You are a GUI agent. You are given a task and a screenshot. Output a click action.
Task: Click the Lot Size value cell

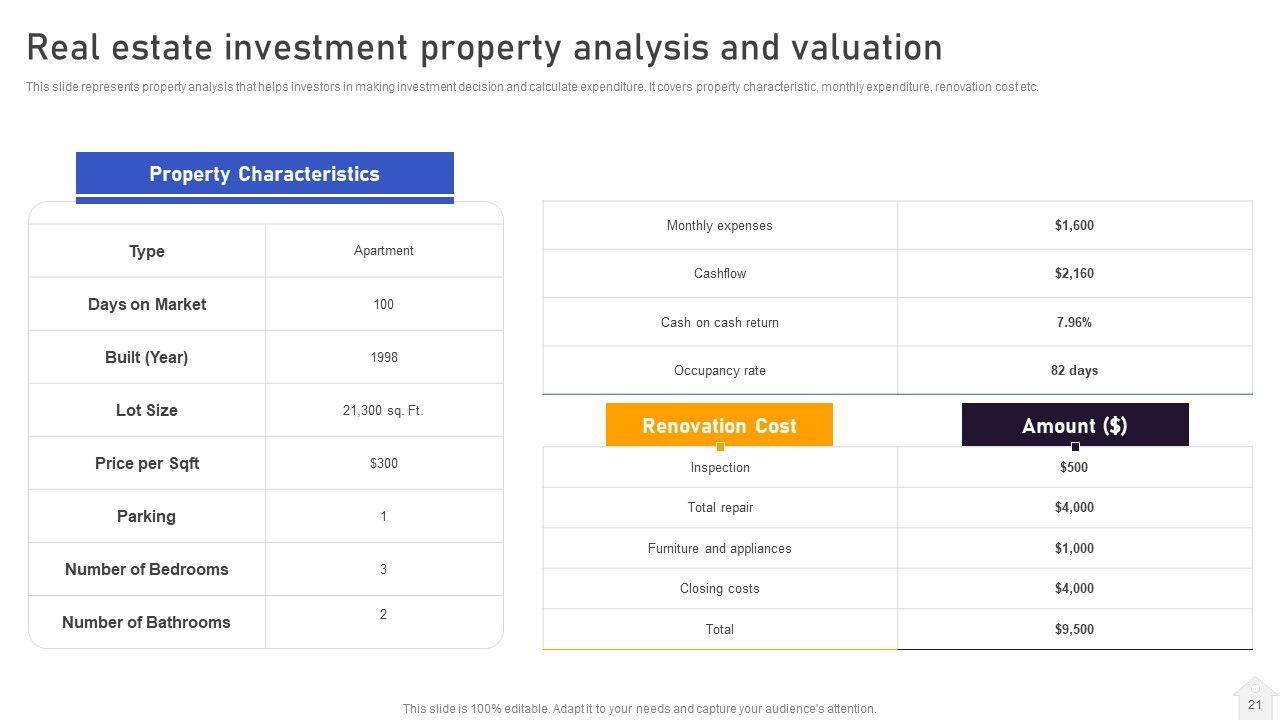[384, 410]
